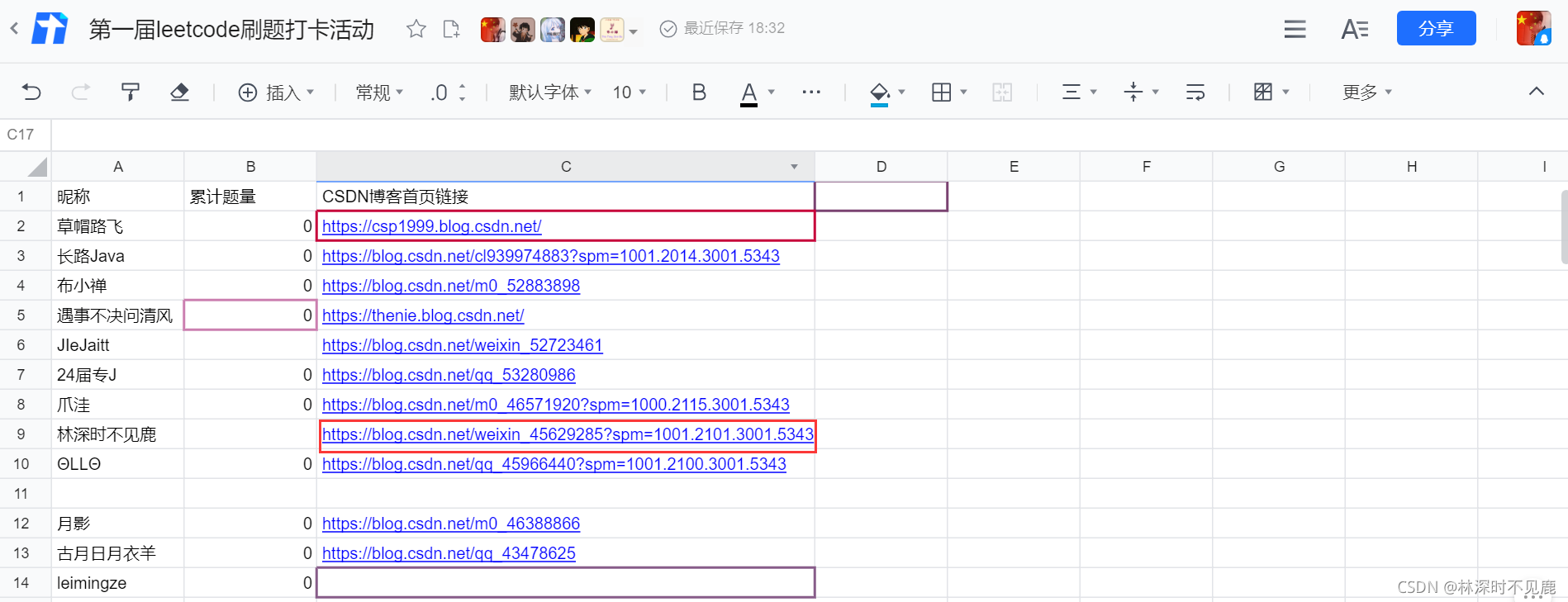
Task: Go back with the top-left arrow
Action: tap(14, 29)
